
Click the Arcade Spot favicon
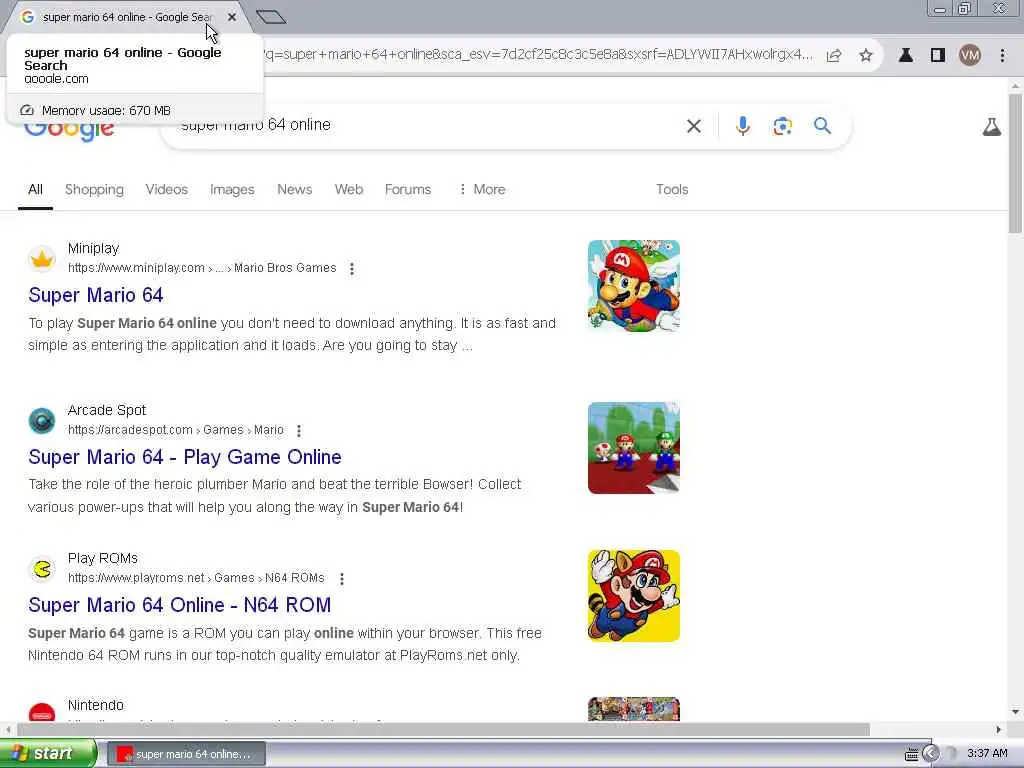[x=42, y=421]
